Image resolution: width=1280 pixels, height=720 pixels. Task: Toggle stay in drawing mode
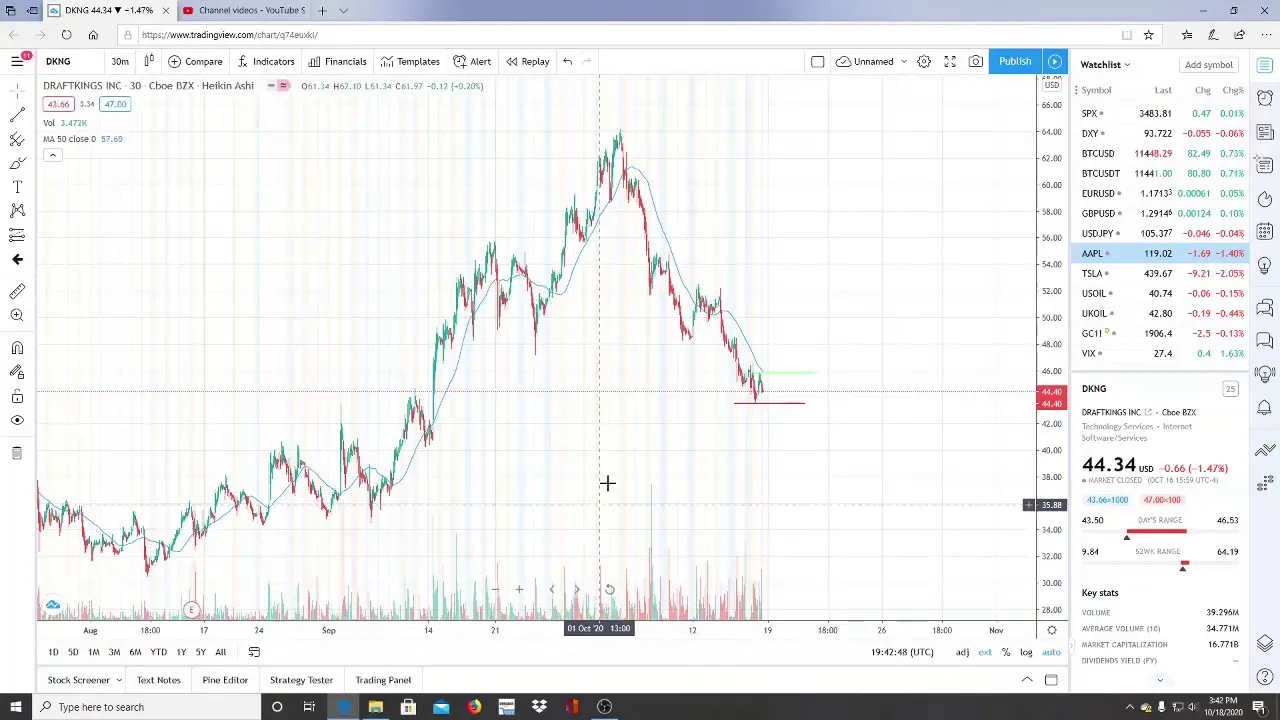point(17,372)
